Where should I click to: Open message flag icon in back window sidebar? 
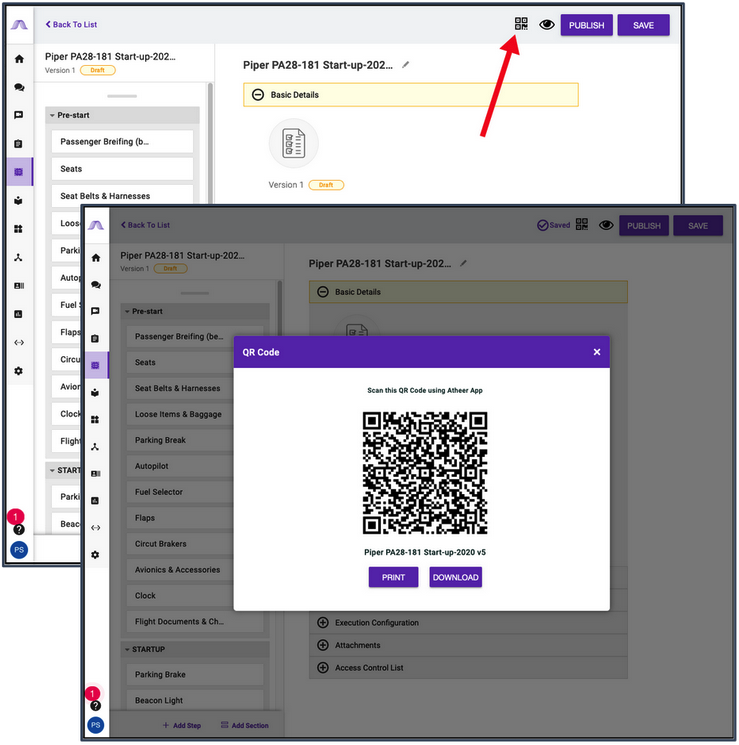(x=19, y=115)
